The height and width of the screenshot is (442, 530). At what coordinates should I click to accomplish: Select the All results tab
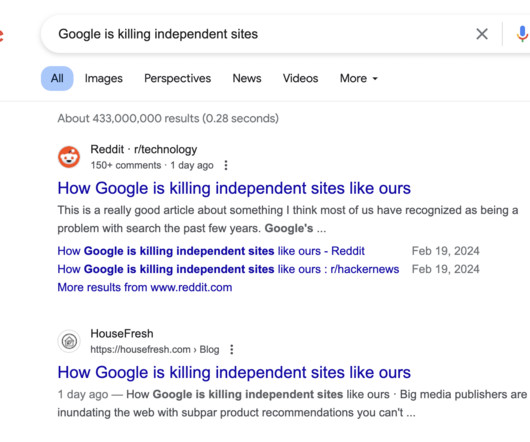pos(57,78)
